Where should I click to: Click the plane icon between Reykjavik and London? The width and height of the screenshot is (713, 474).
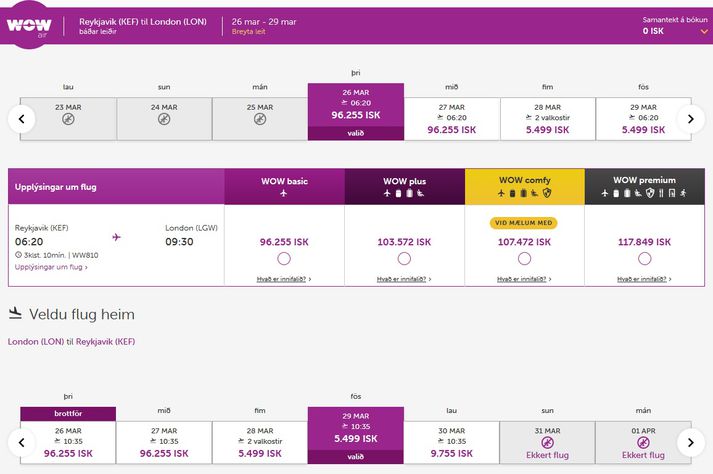tap(117, 237)
